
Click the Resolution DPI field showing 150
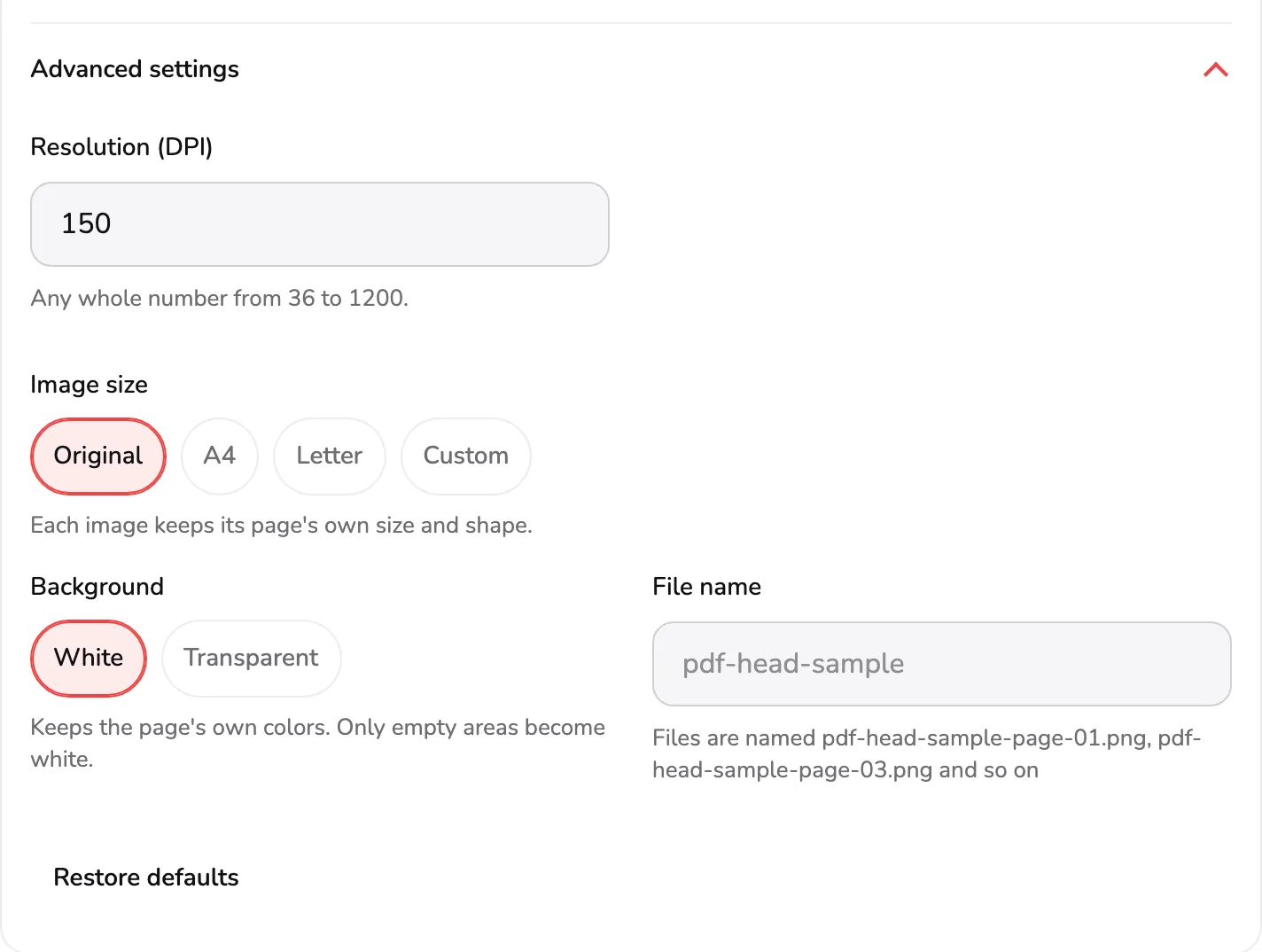point(320,224)
